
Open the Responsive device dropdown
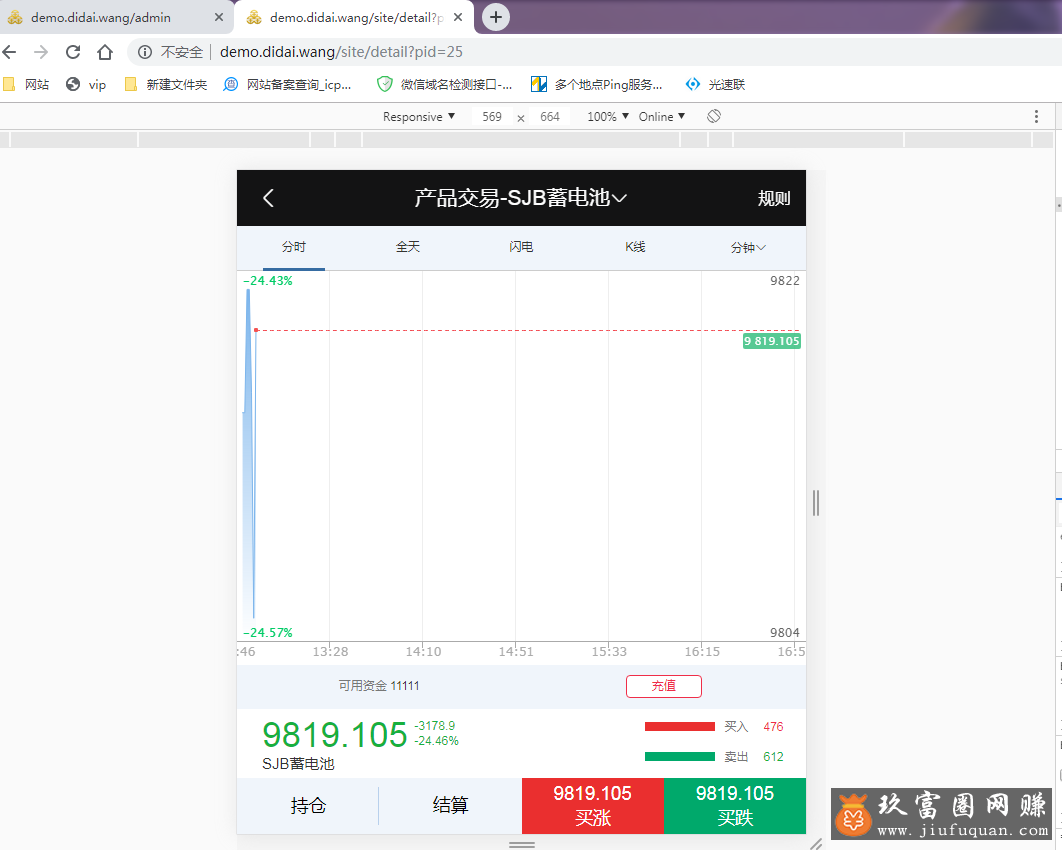coord(419,117)
